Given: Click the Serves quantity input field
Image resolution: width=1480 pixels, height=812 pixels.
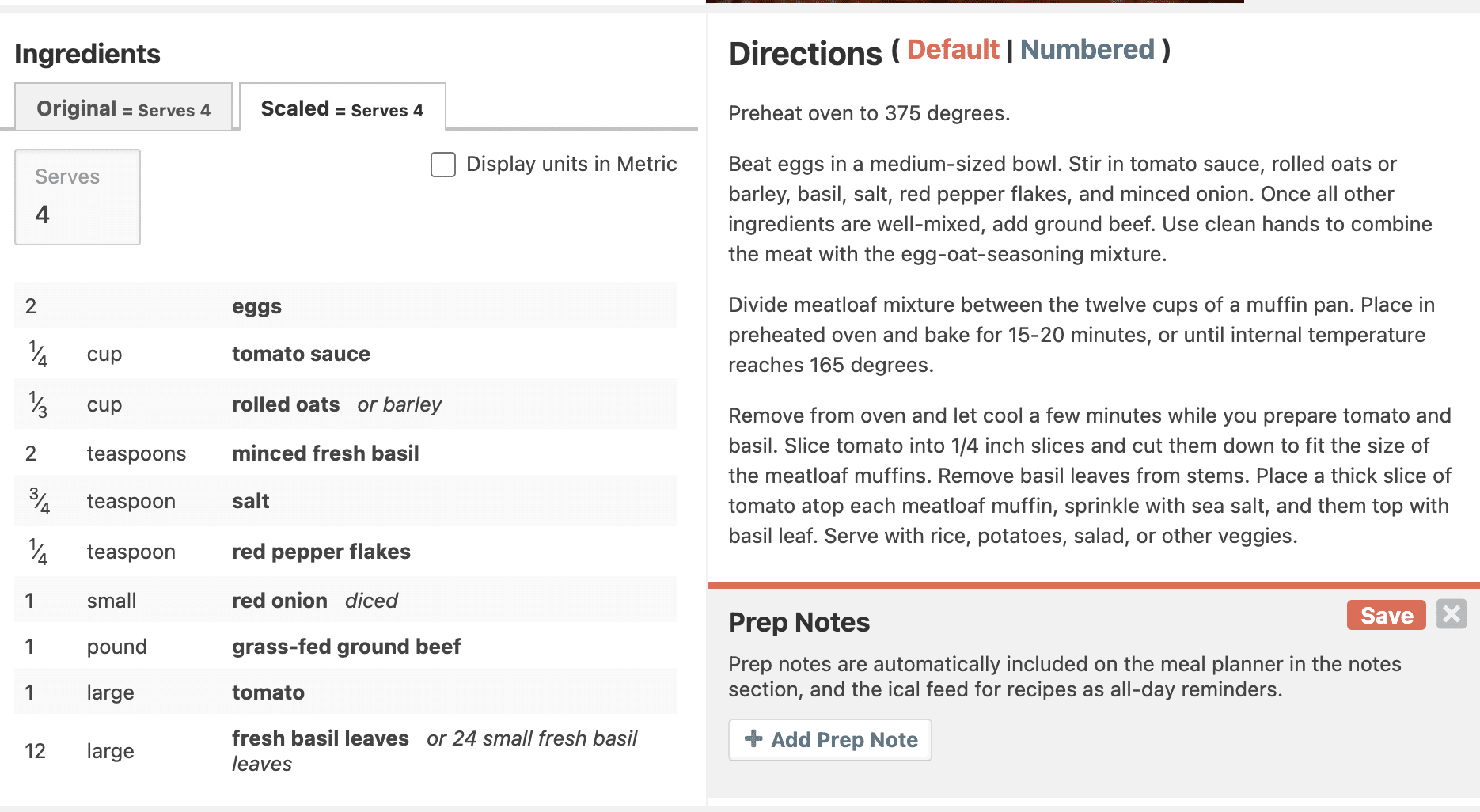Looking at the screenshot, I should coord(78,198).
